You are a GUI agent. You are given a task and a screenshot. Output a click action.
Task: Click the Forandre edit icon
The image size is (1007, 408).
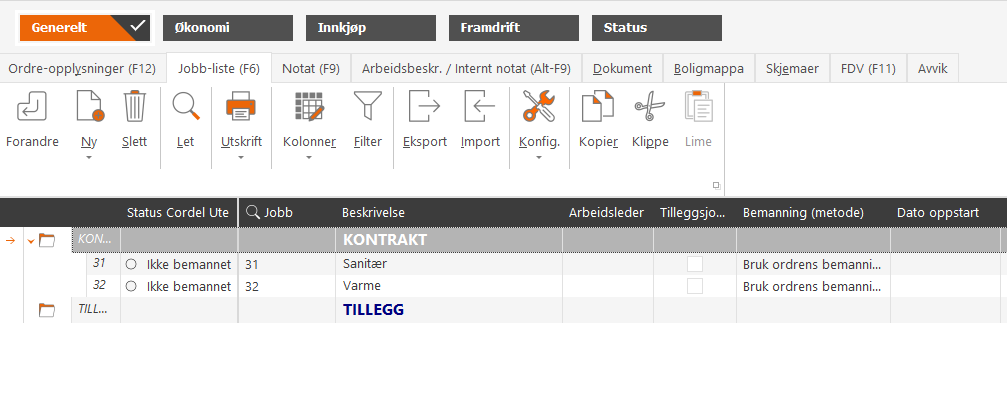[31, 106]
